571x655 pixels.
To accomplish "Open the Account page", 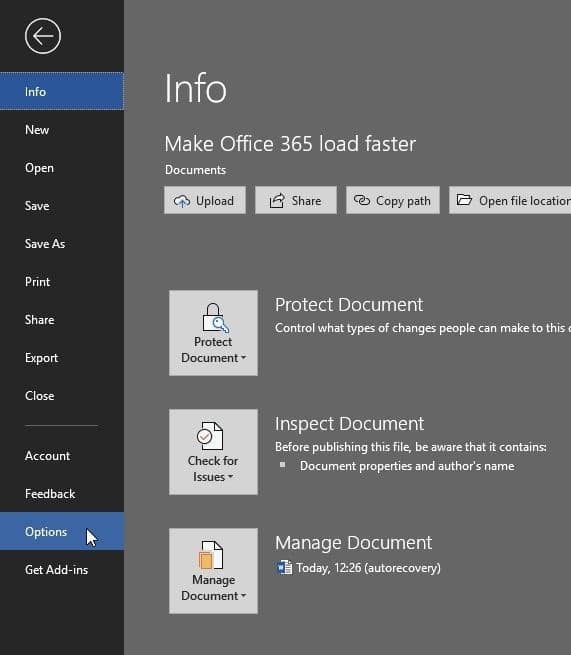I will click(62, 456).
